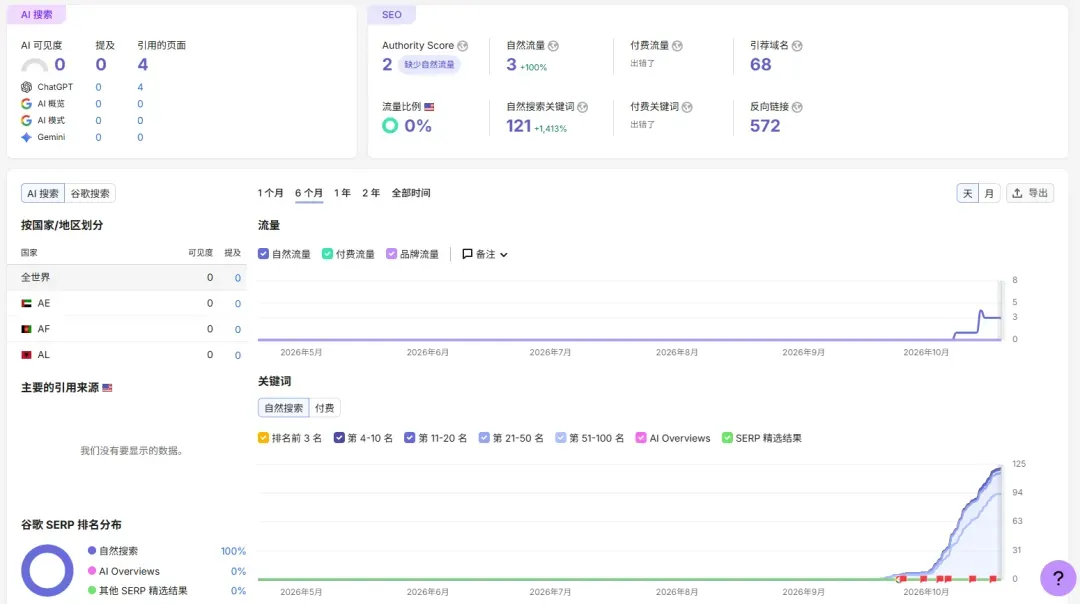Viewport: 1080px width, 604px height.
Task: Click the 导出 export button
Action: click(1030, 194)
